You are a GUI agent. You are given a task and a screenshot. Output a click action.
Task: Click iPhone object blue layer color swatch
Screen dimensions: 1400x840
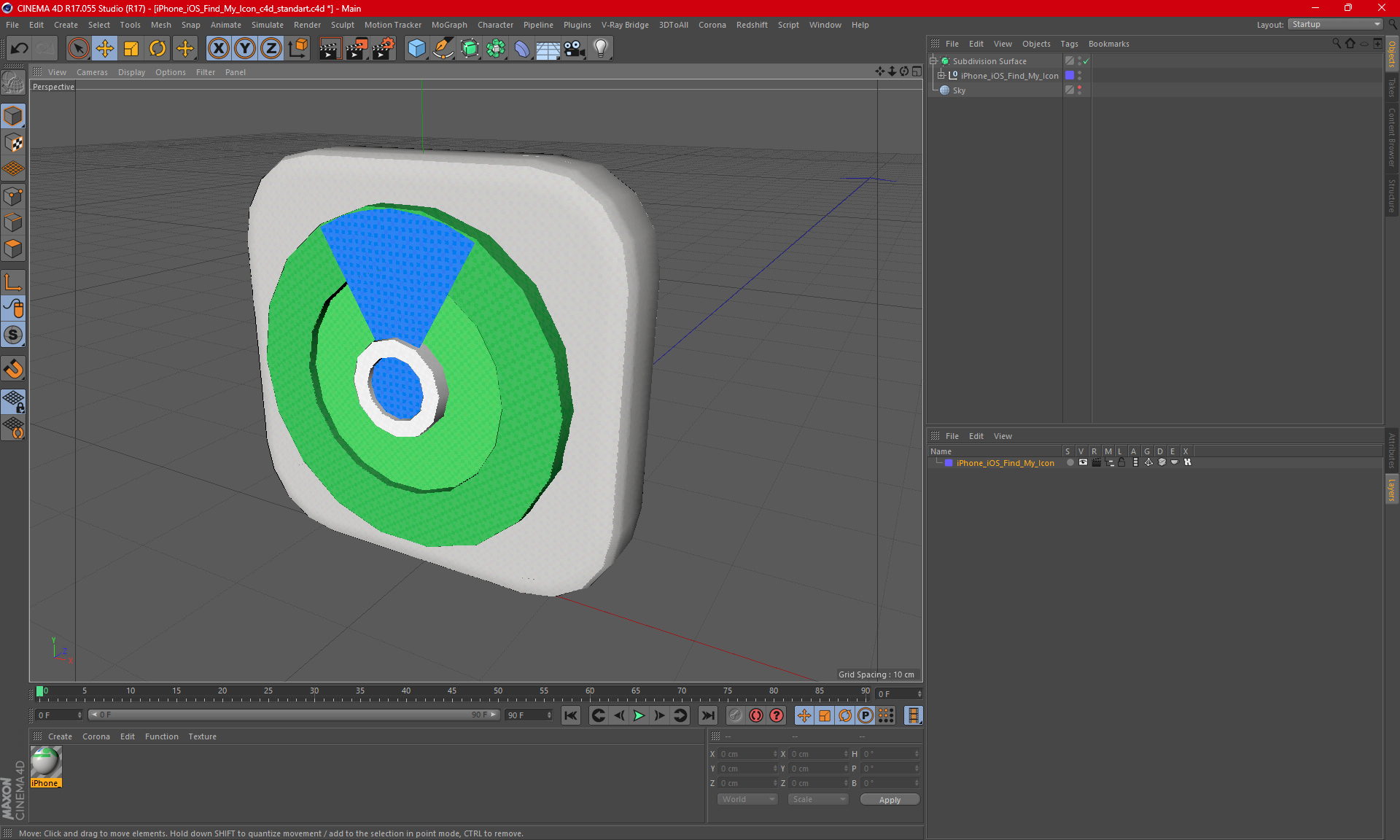point(1070,75)
